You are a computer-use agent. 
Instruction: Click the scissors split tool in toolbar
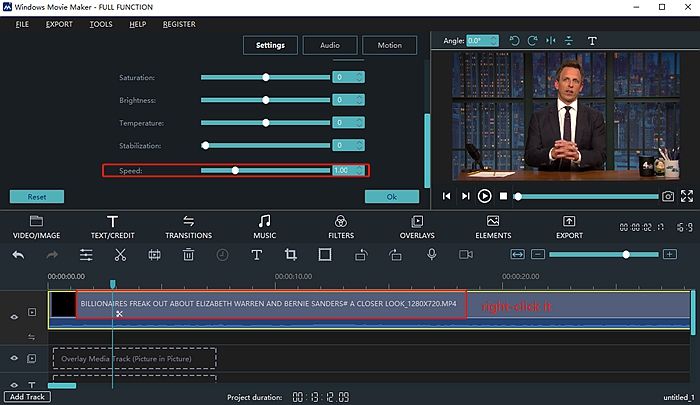(x=120, y=255)
